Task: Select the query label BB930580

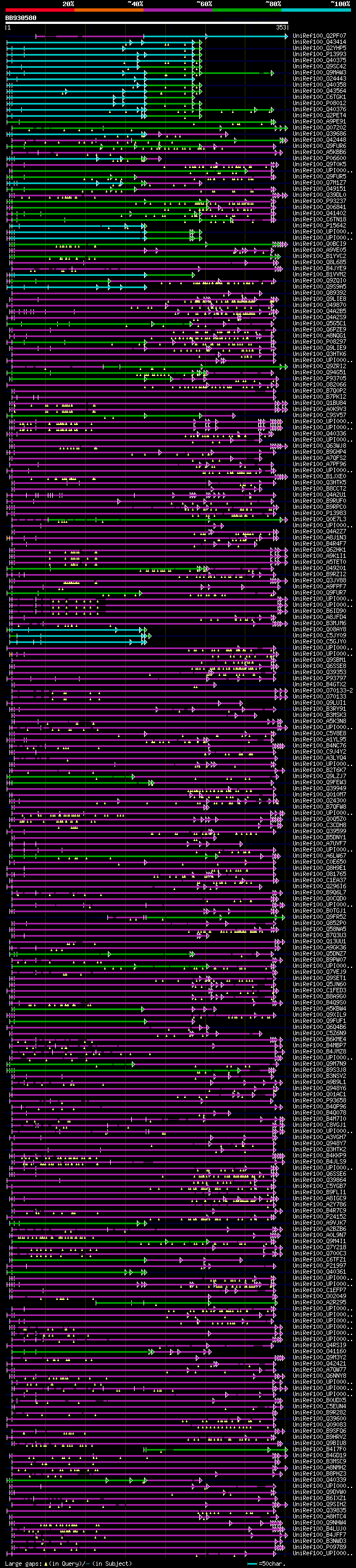Action: tap(21, 18)
